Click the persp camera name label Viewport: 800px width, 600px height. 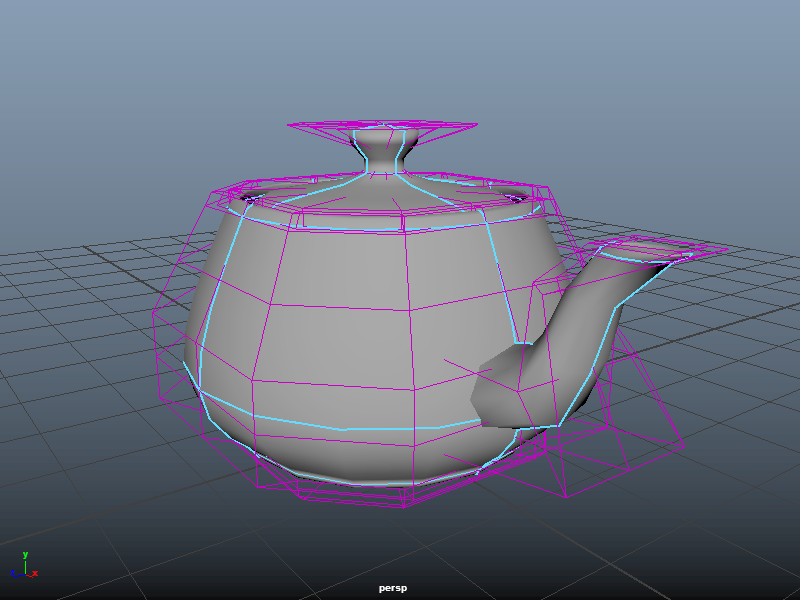click(x=393, y=589)
